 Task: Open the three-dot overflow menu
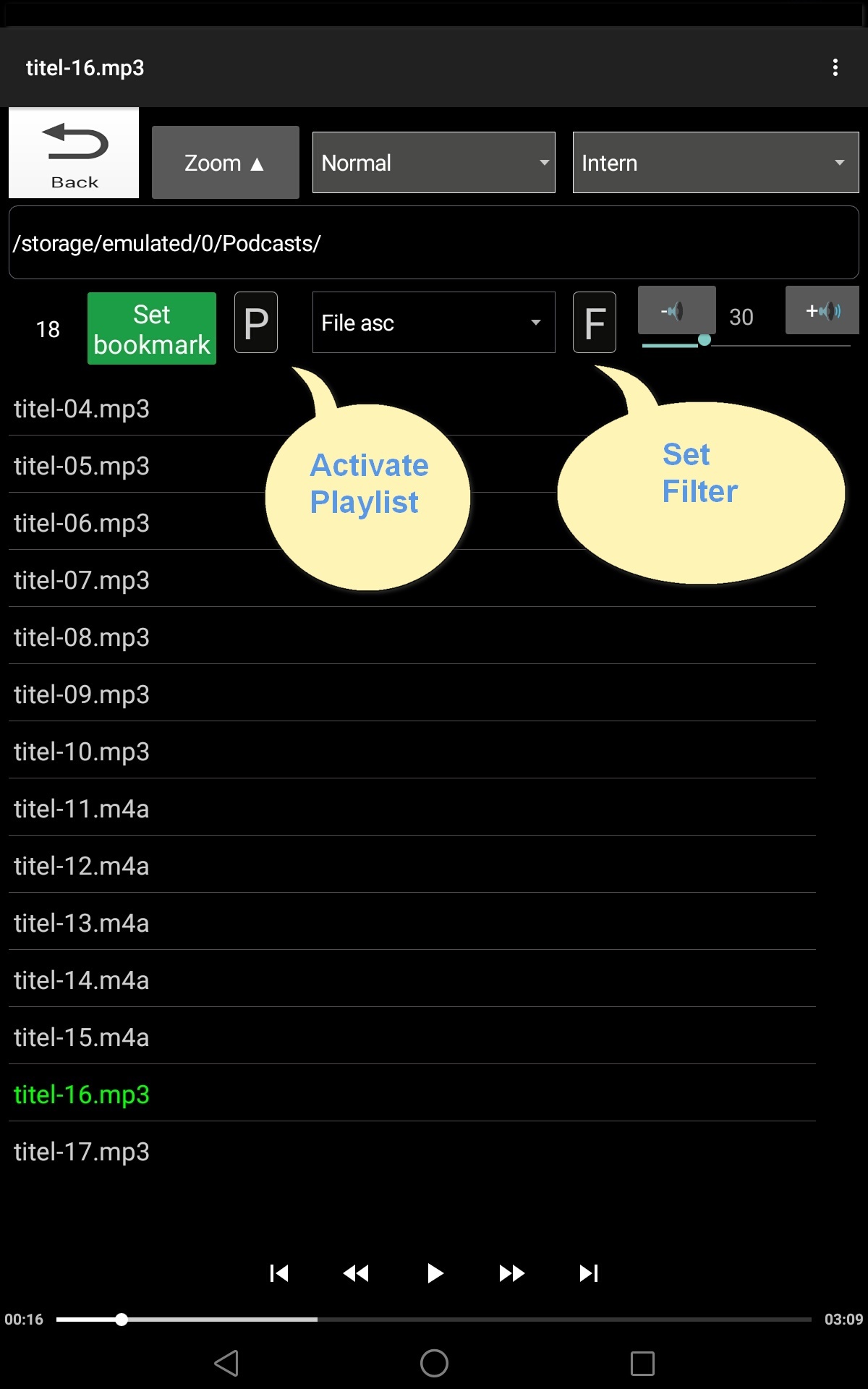tap(835, 67)
